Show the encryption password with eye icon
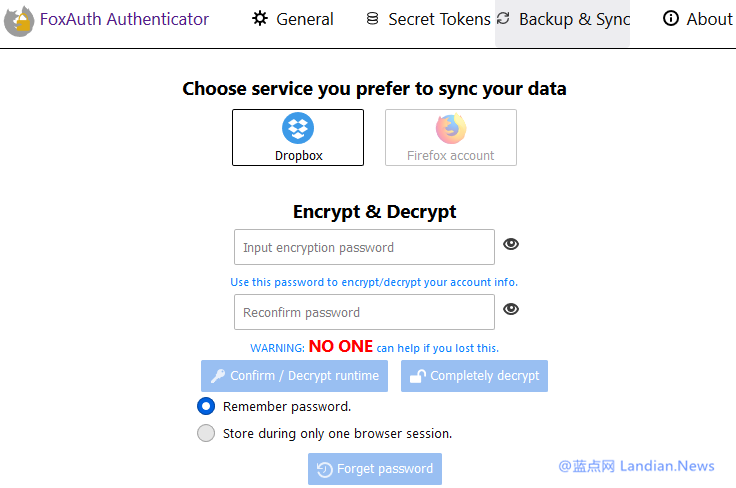Viewport: 736px width, 488px height. point(511,244)
